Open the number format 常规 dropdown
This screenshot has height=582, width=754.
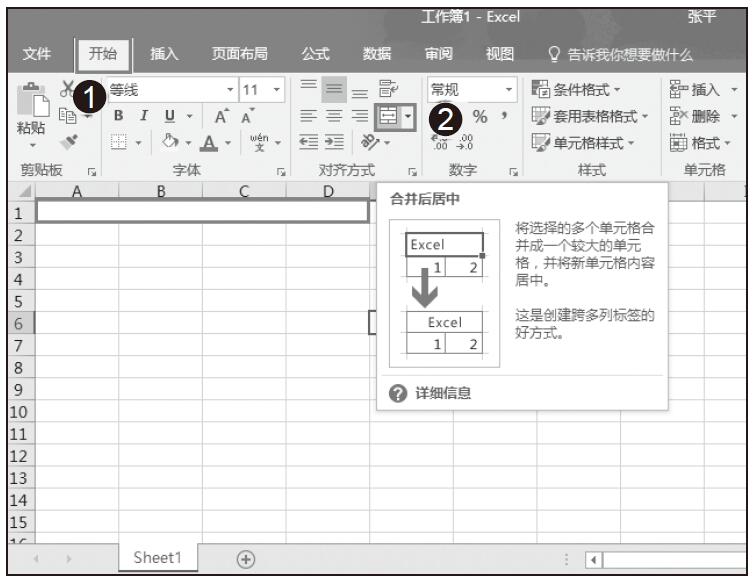click(510, 91)
